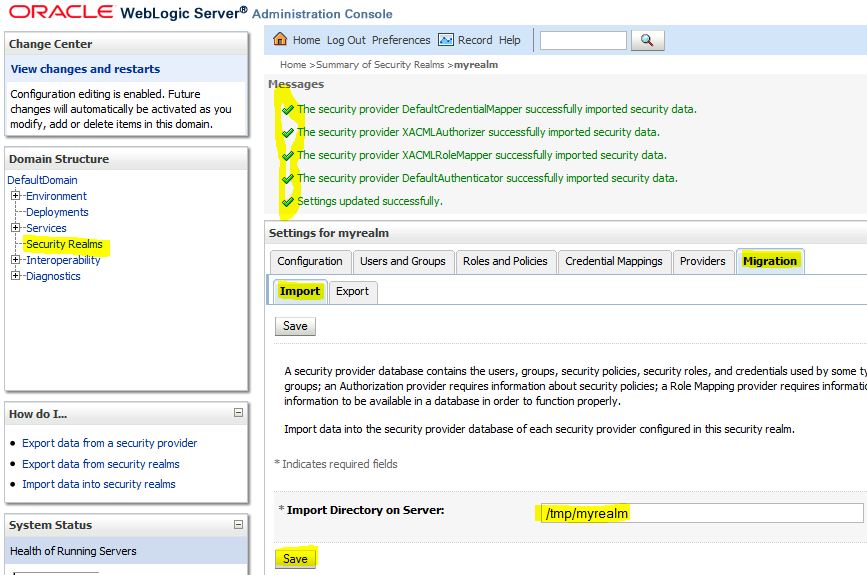Click the toolbar search input field
This screenshot has height=575, width=867.
tap(583, 40)
